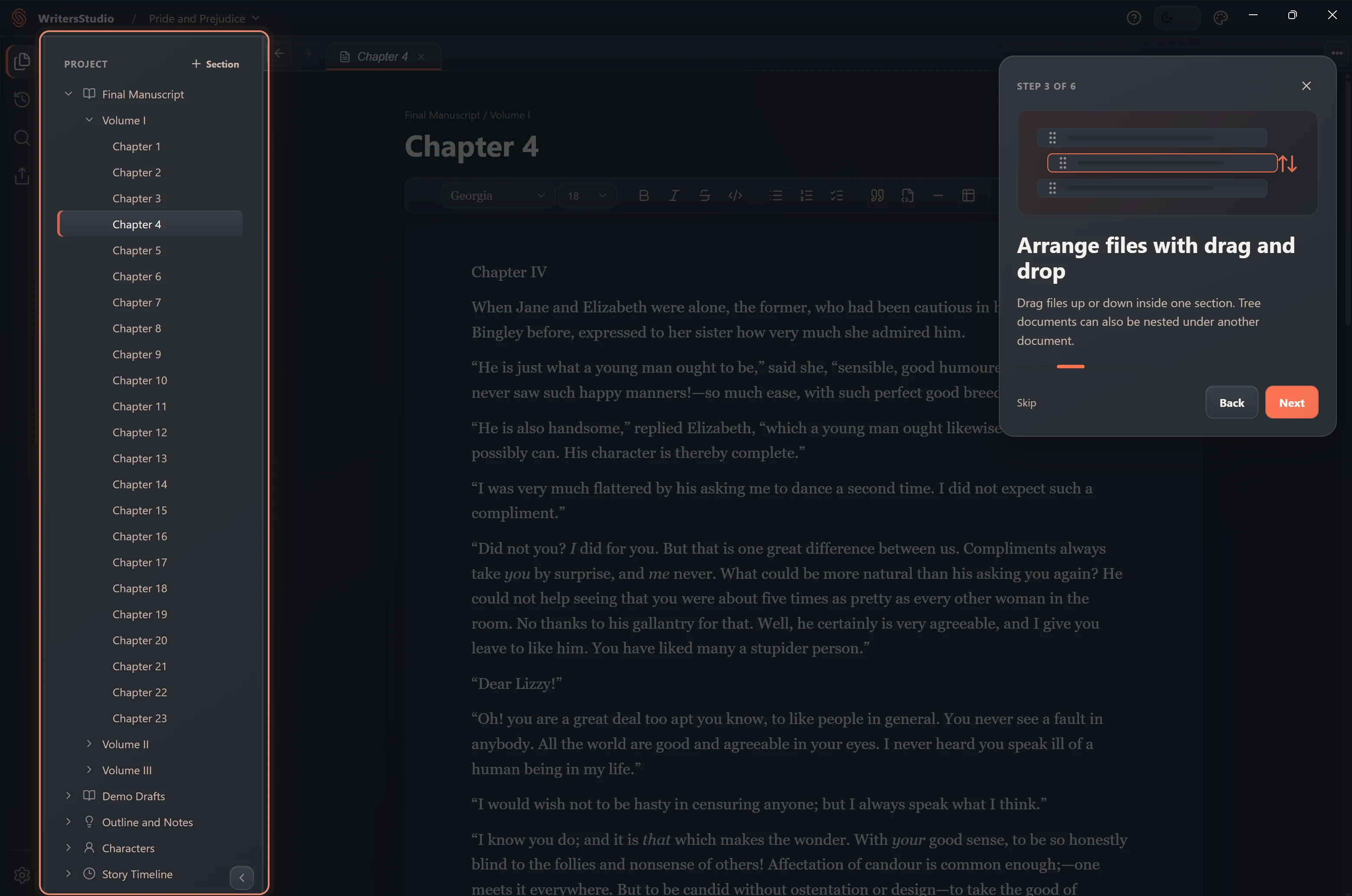Toggle dark mode moon switch

(x=1176, y=18)
